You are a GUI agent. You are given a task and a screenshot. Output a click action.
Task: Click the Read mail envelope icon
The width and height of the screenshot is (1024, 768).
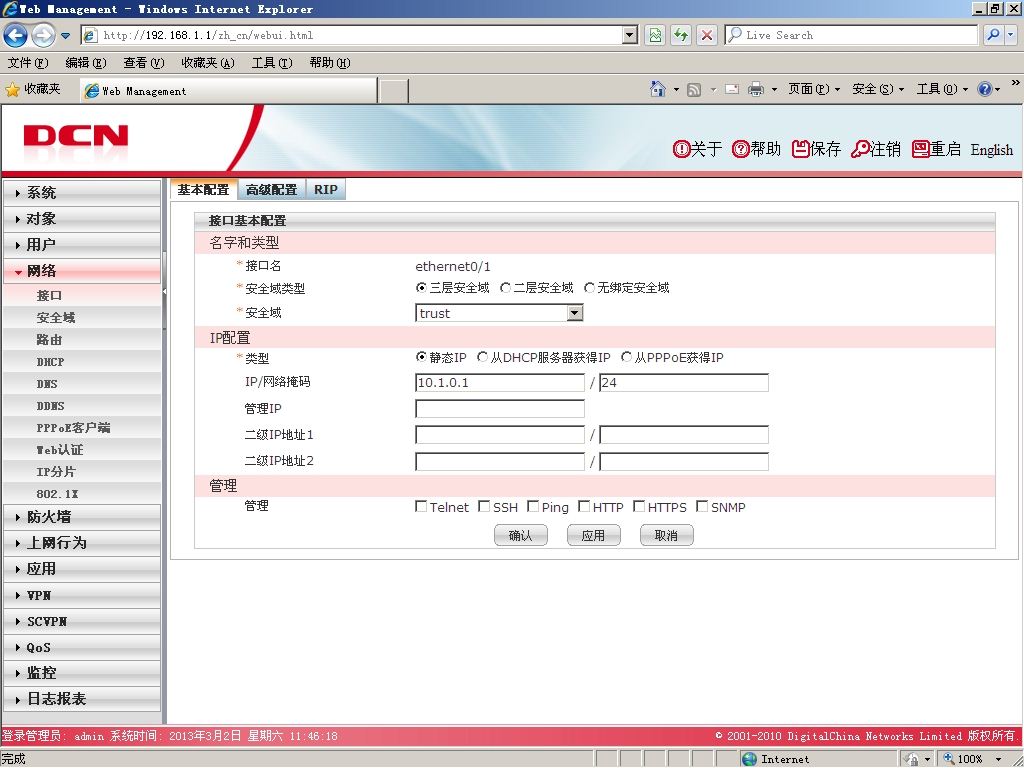tap(732, 89)
